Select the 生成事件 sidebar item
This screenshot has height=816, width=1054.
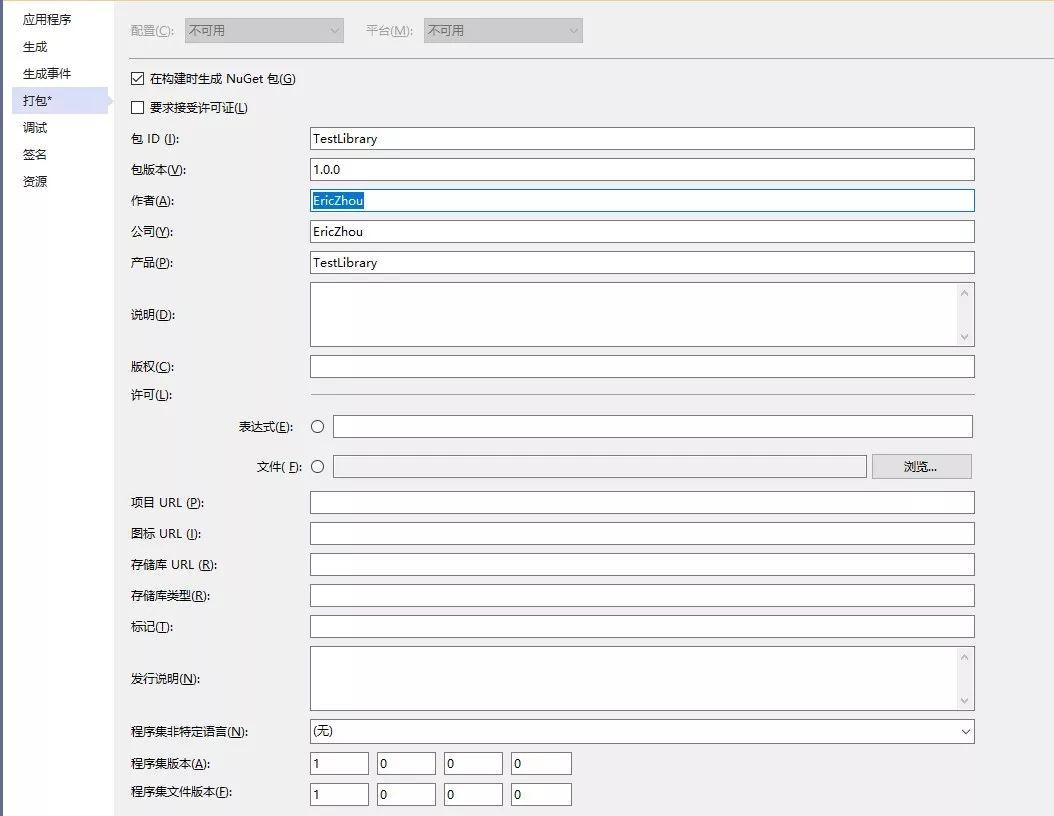pyautogui.click(x=45, y=73)
